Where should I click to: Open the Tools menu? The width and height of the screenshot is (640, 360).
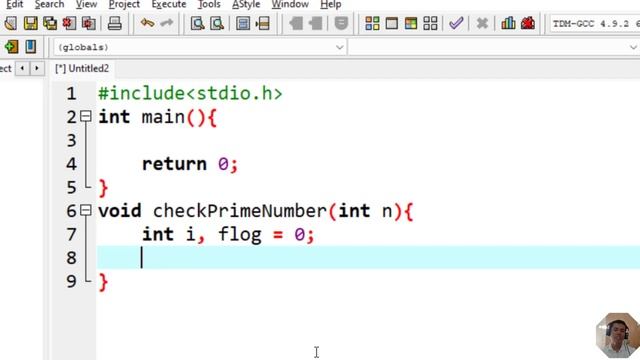(x=209, y=4)
